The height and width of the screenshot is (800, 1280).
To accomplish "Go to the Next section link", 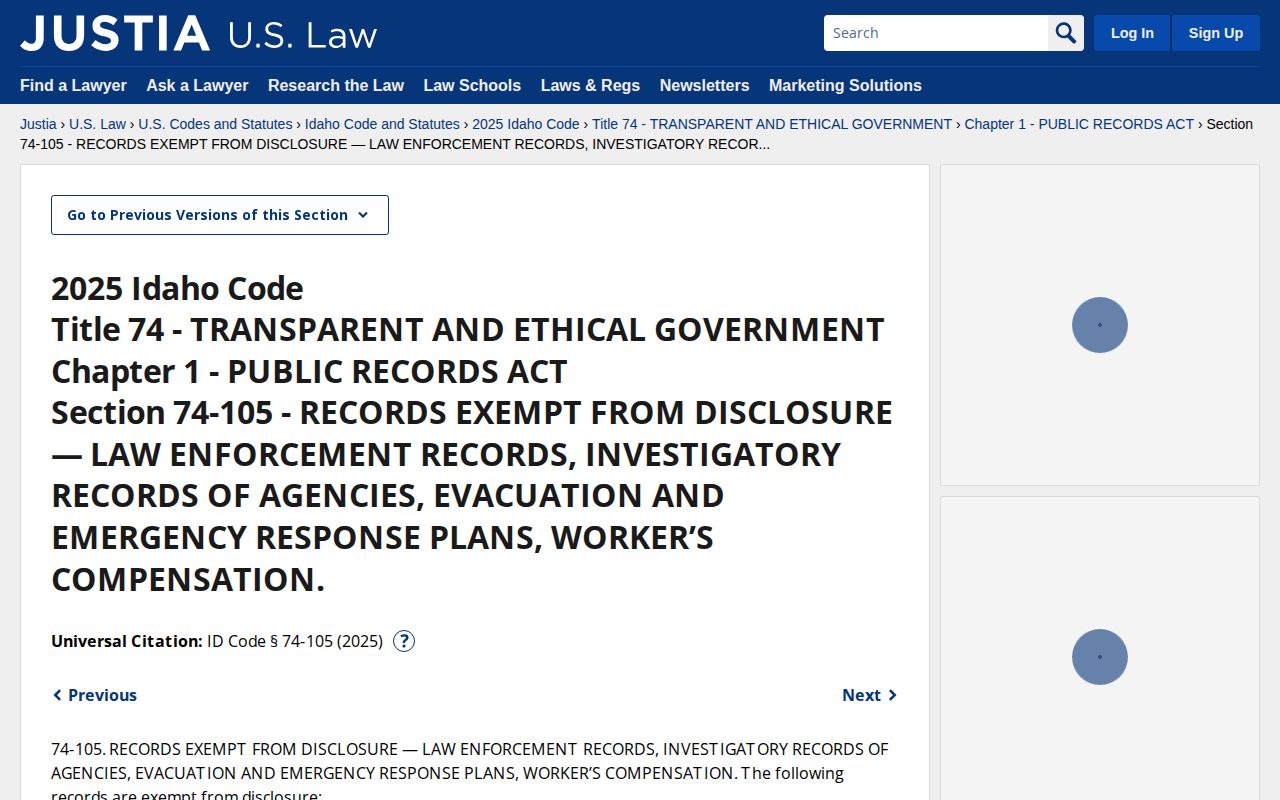I will click(x=870, y=695).
